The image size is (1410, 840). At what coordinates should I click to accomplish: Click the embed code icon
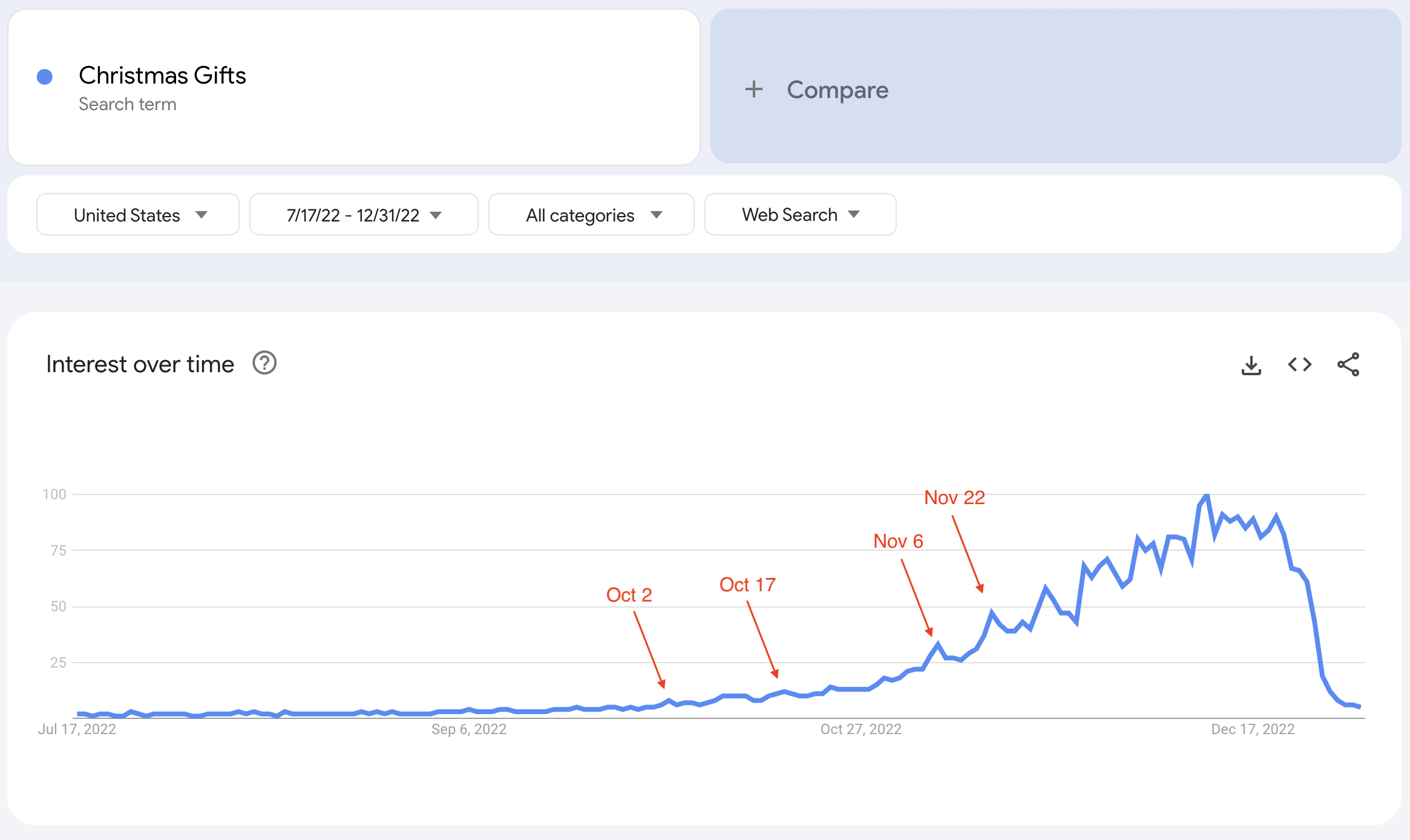[x=1299, y=364]
